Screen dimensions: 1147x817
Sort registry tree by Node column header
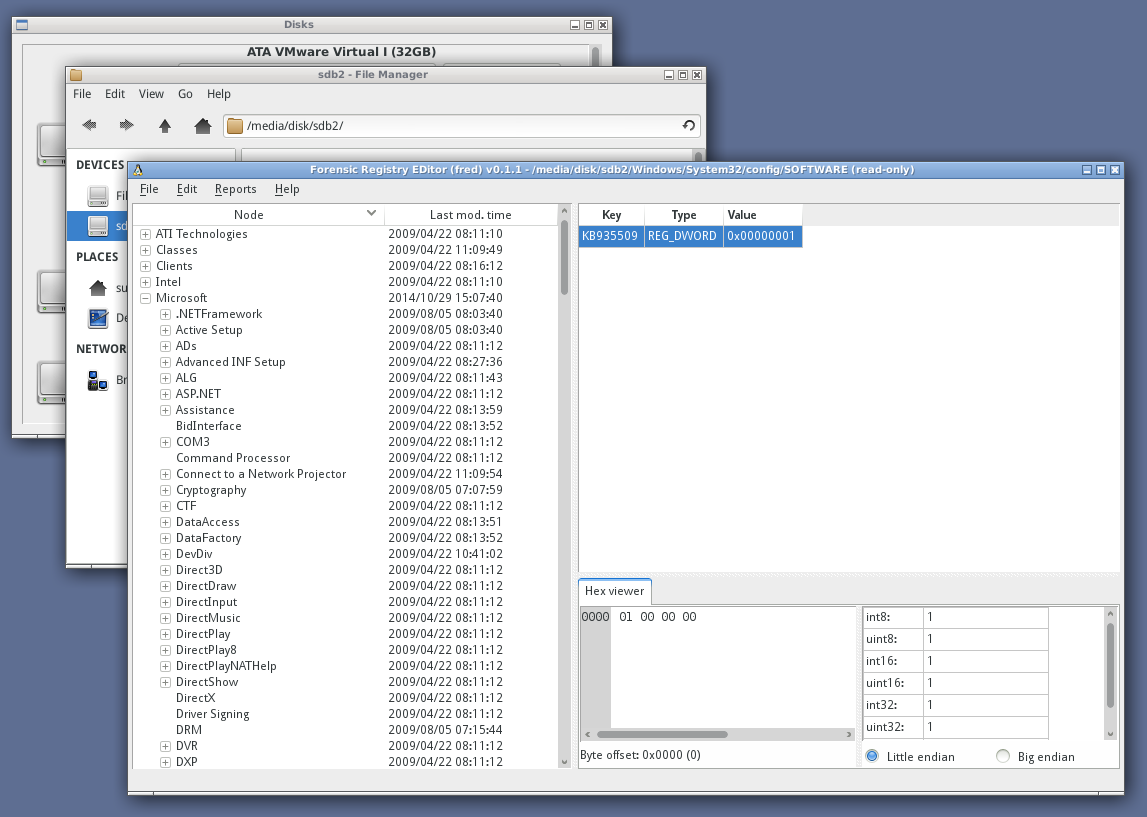coord(258,214)
